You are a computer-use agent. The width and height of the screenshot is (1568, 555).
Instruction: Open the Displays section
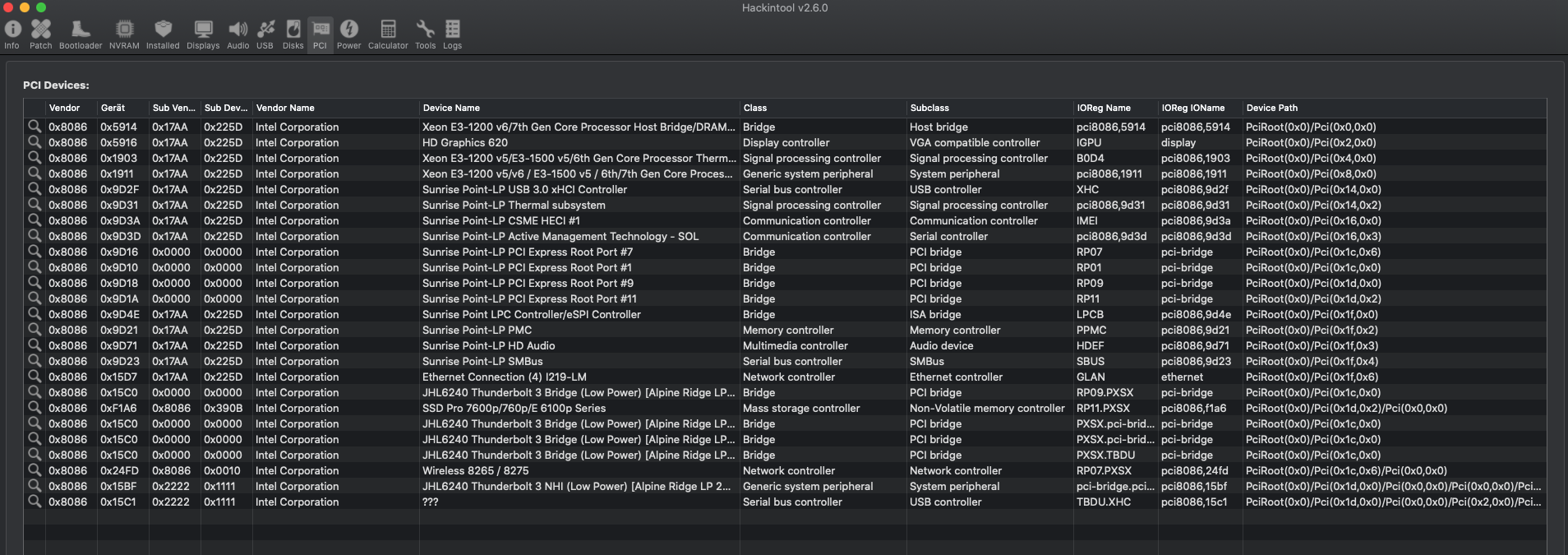203,35
